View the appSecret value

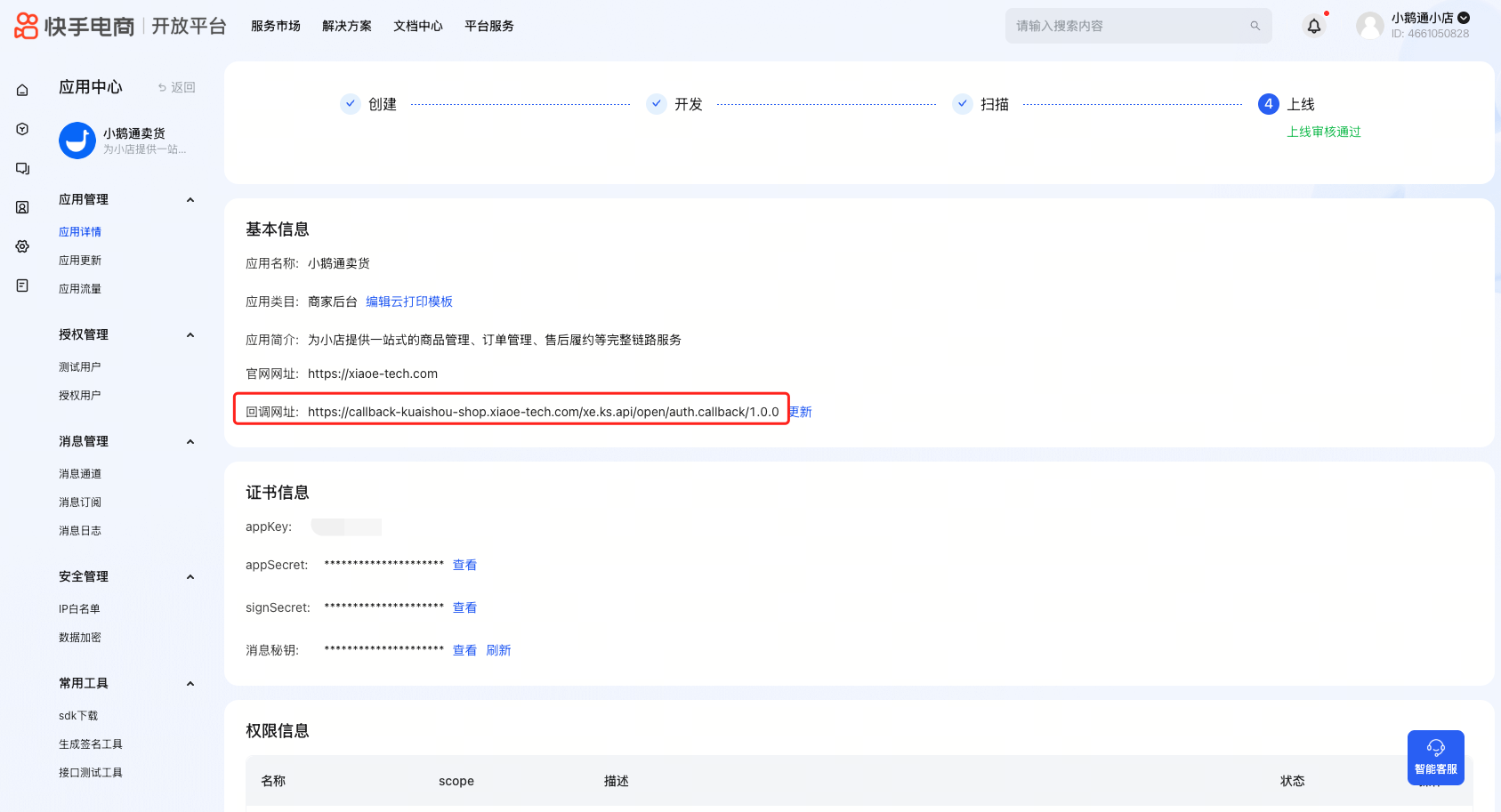(x=464, y=565)
